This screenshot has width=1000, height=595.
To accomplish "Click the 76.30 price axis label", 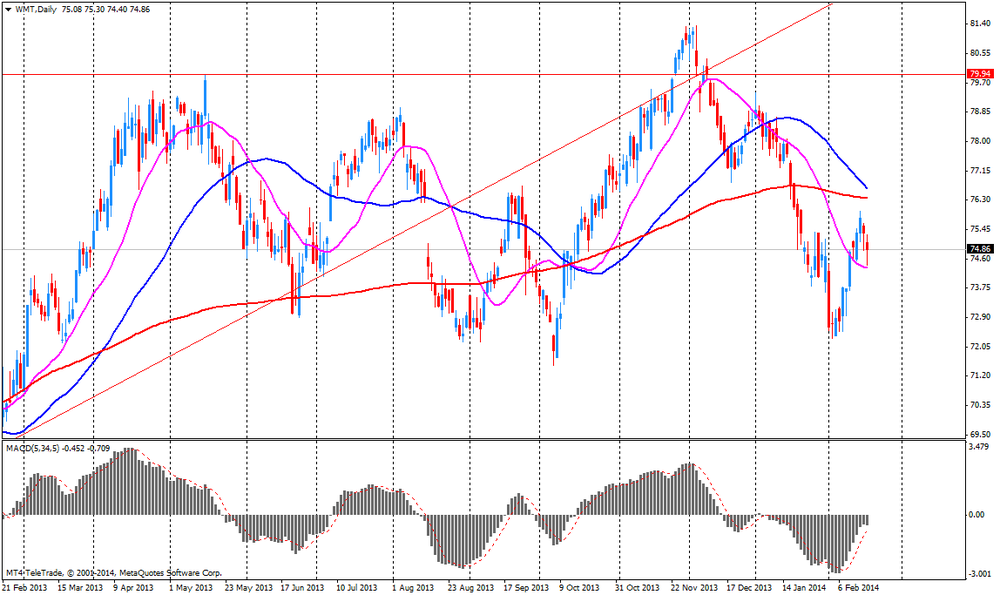I will (x=979, y=200).
